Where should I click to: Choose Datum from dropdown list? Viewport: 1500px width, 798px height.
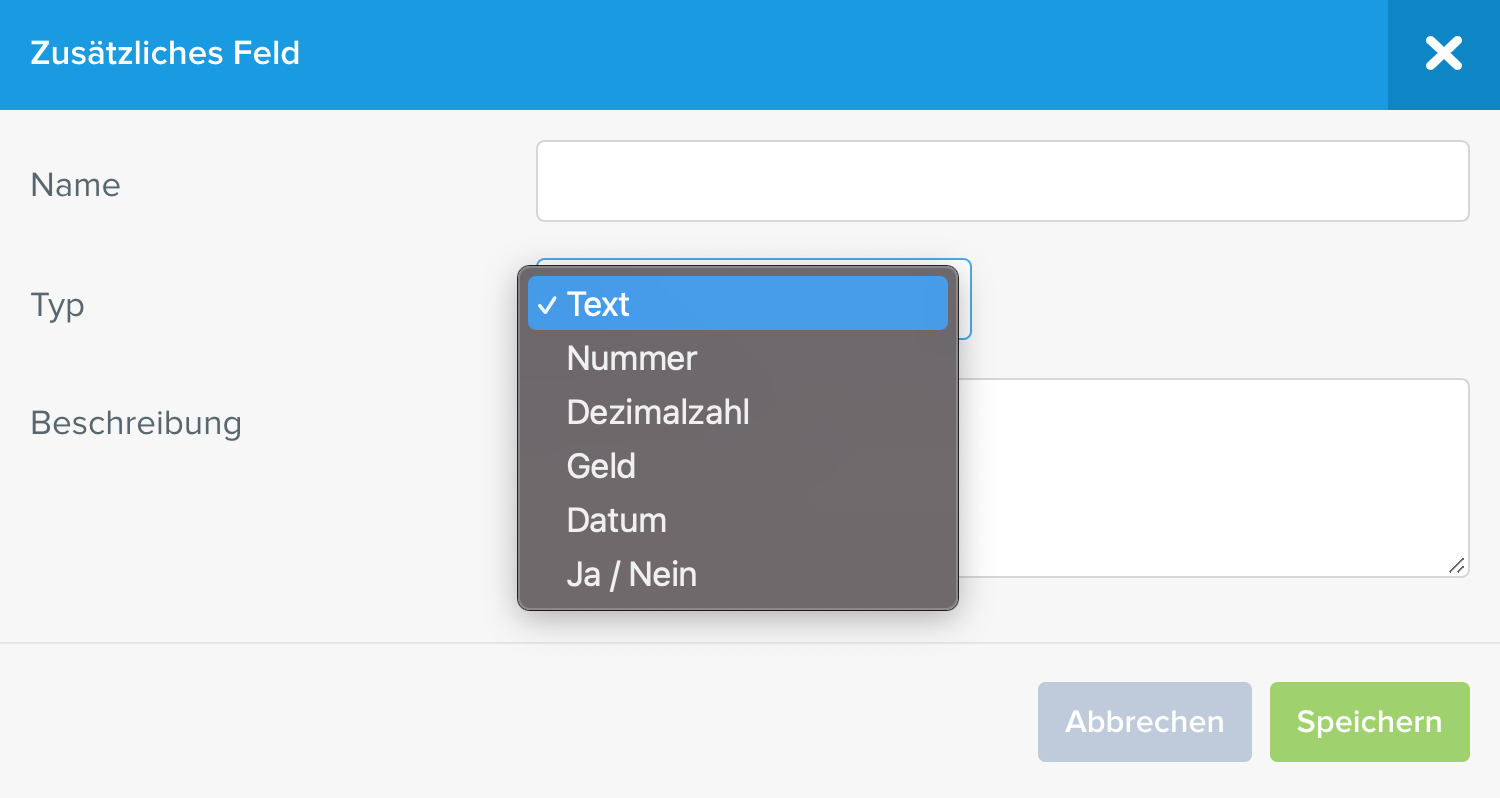pyautogui.click(x=738, y=520)
